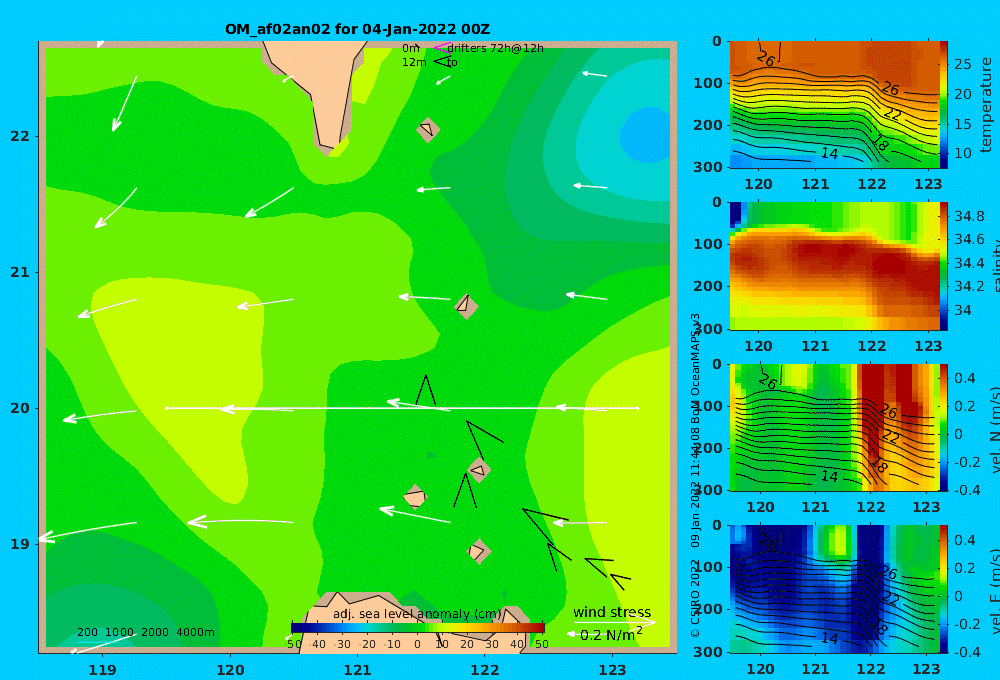Open the salinity section plot
The height and width of the screenshot is (680, 1000).
[x=834, y=266]
